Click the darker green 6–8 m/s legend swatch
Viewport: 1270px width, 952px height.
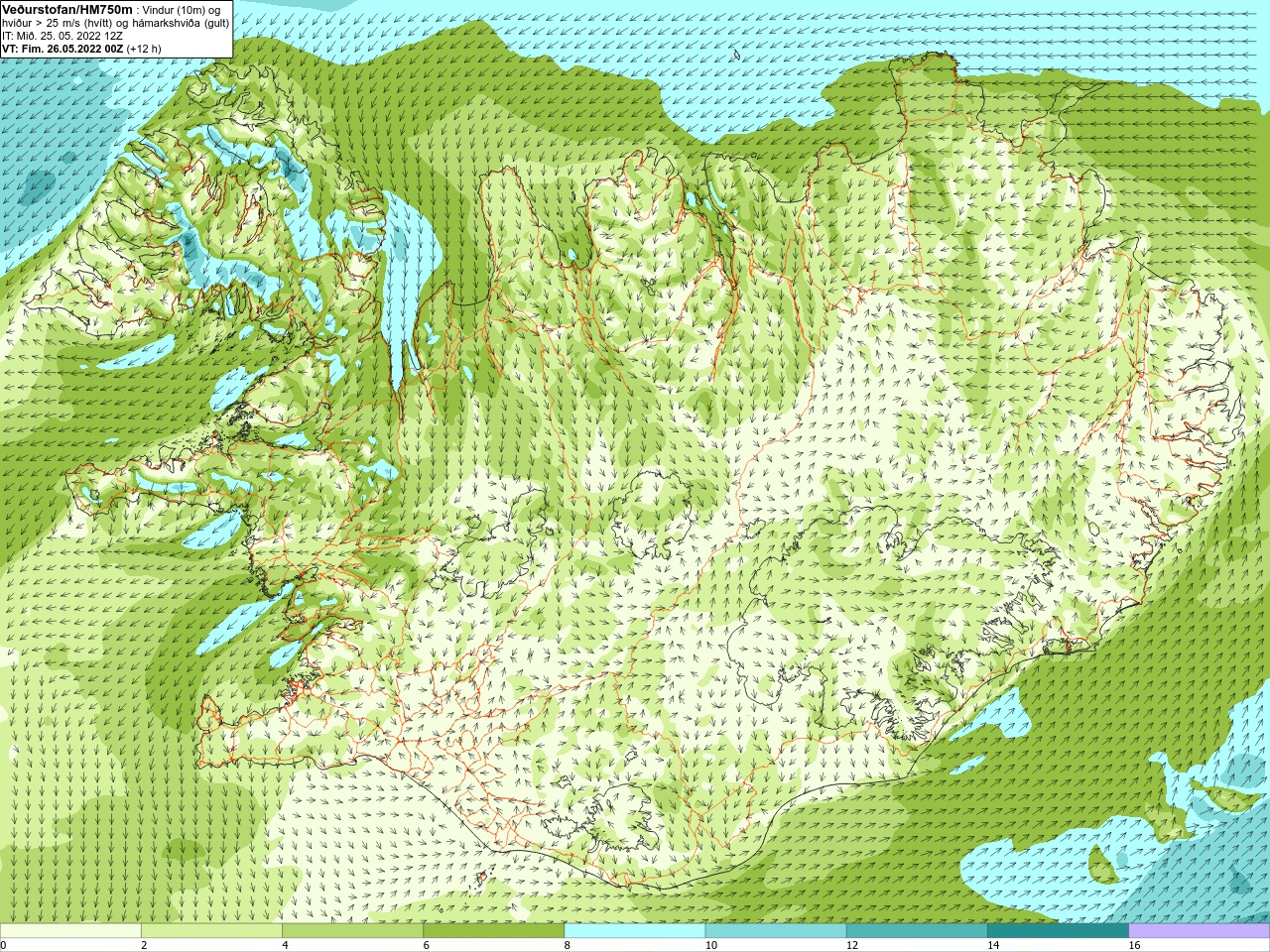point(493,931)
